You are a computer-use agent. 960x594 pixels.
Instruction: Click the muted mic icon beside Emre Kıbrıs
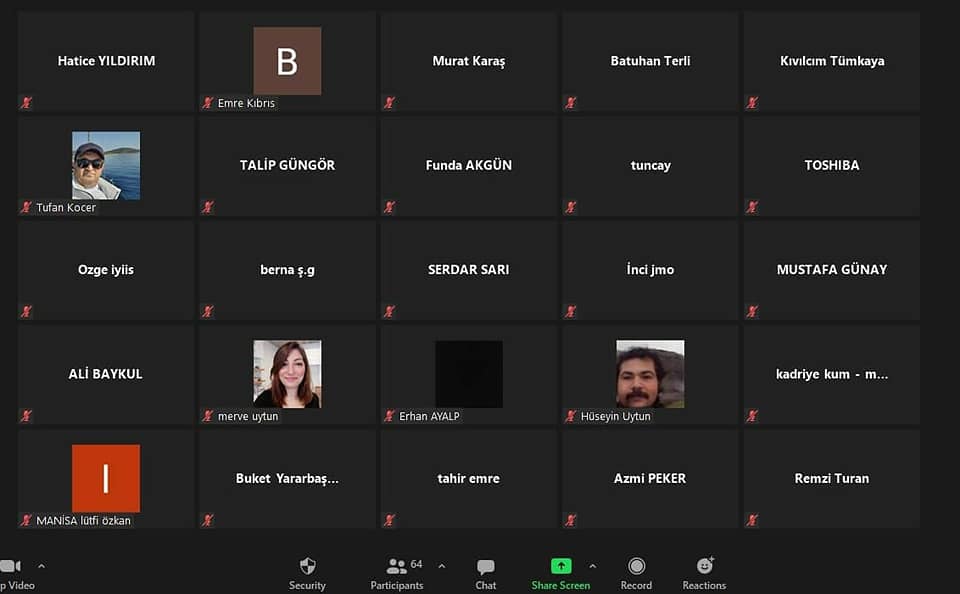click(x=208, y=103)
